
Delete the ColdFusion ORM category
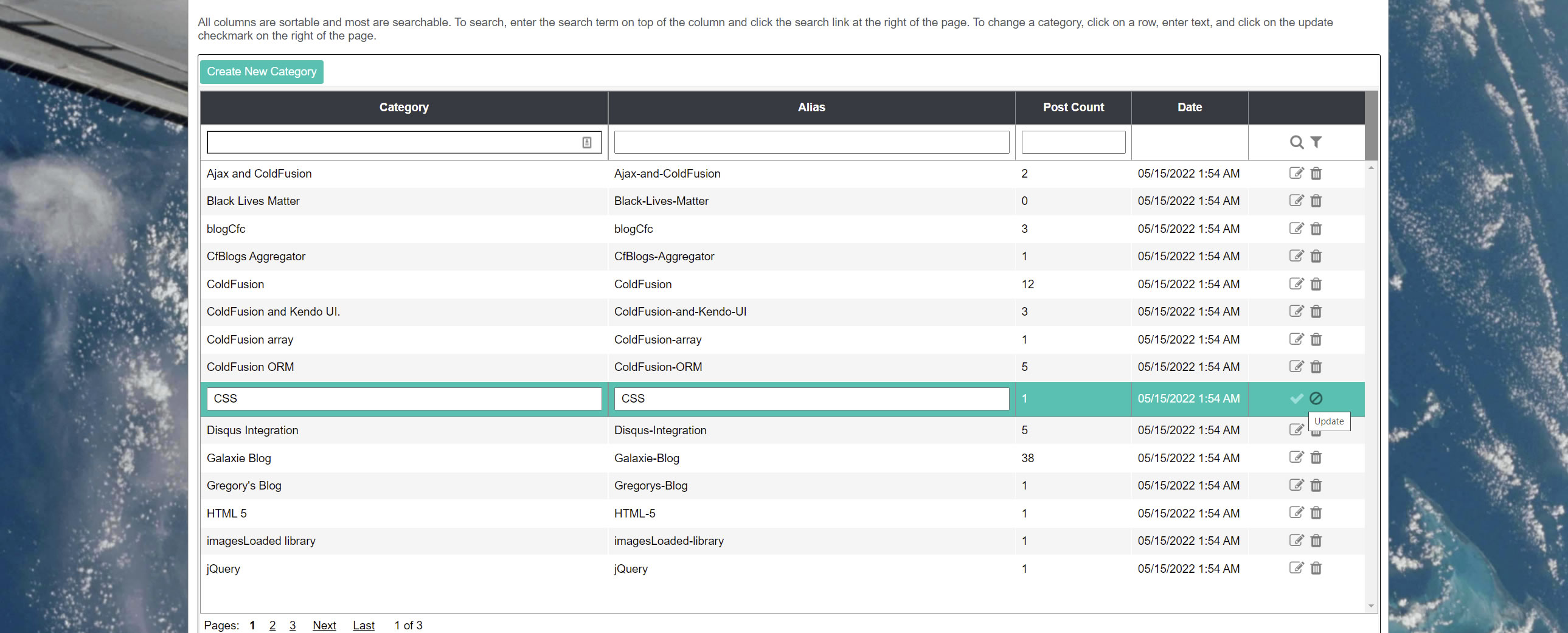coord(1316,367)
